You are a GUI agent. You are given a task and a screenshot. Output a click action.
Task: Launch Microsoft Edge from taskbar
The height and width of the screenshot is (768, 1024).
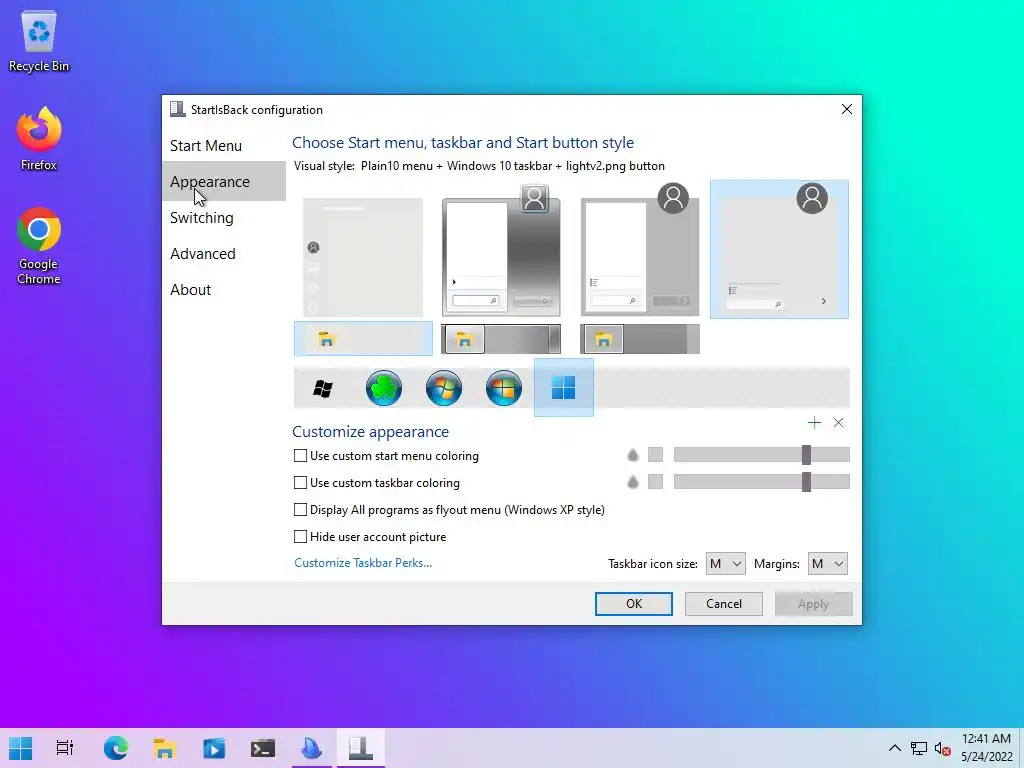tap(116, 748)
